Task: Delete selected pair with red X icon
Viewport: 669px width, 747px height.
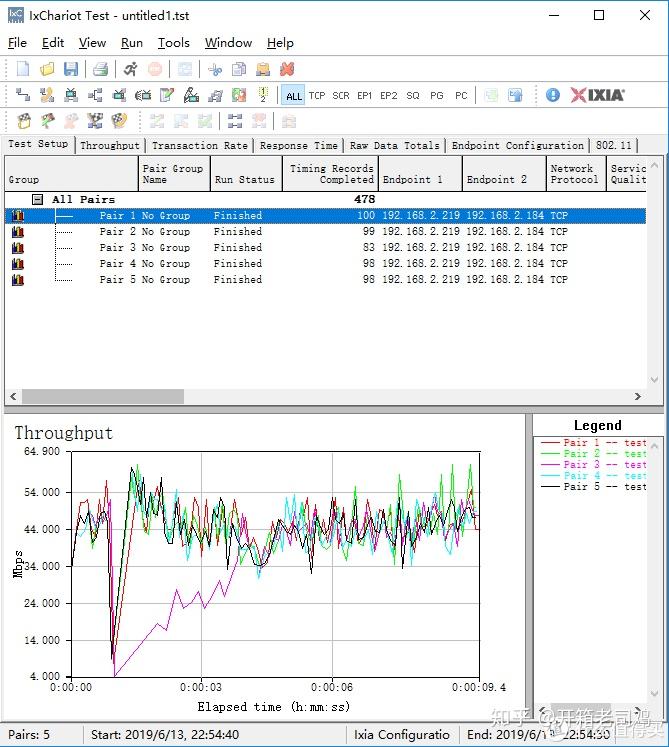Action: 287,70
